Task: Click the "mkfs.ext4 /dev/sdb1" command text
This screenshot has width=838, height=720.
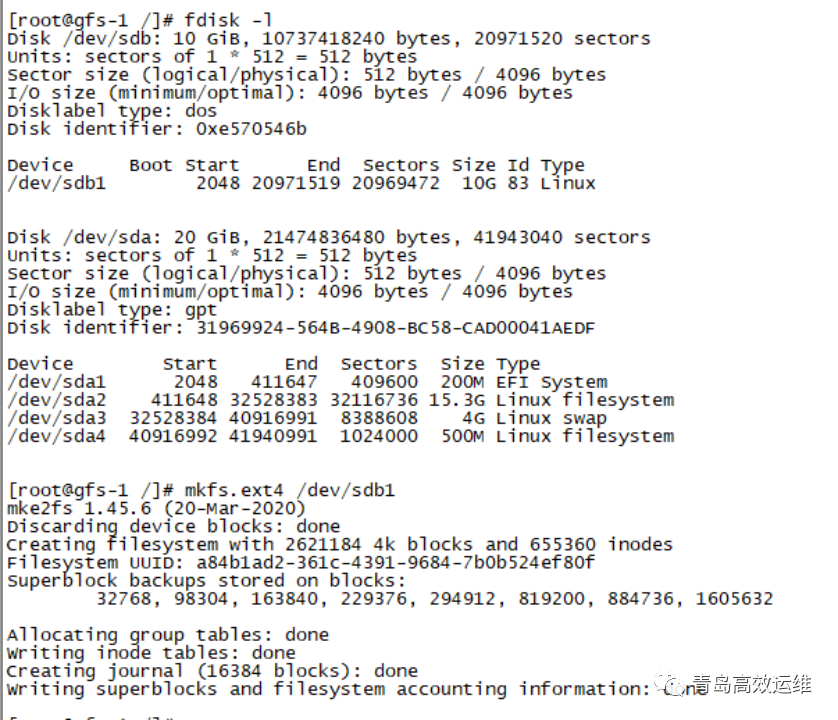Action: [290, 490]
